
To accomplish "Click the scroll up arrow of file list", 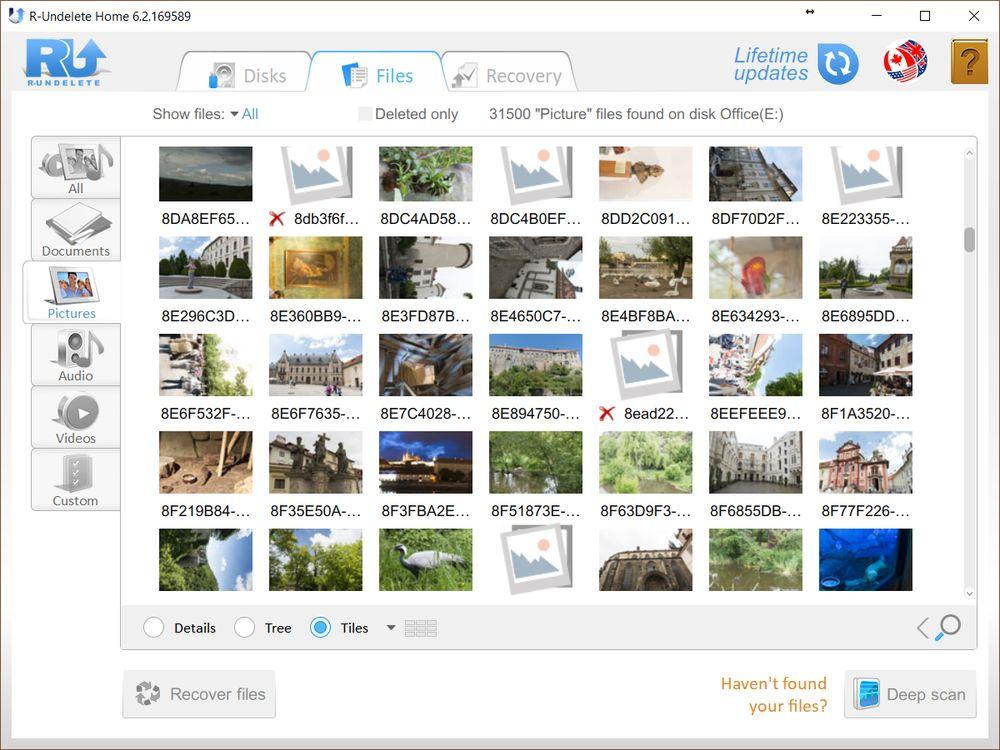I will pyautogui.click(x=969, y=153).
